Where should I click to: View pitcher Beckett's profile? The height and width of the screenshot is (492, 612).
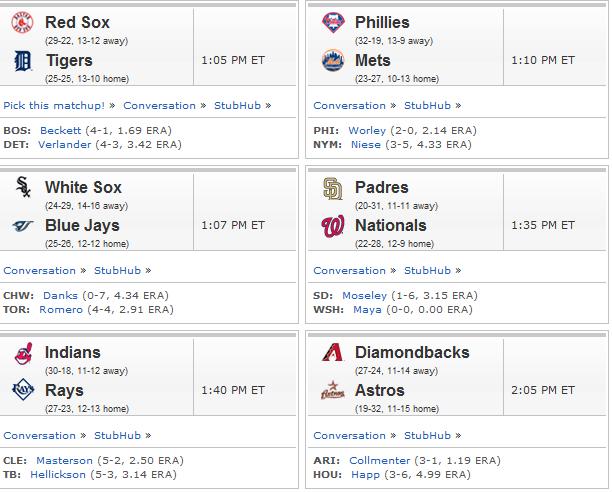(x=60, y=130)
